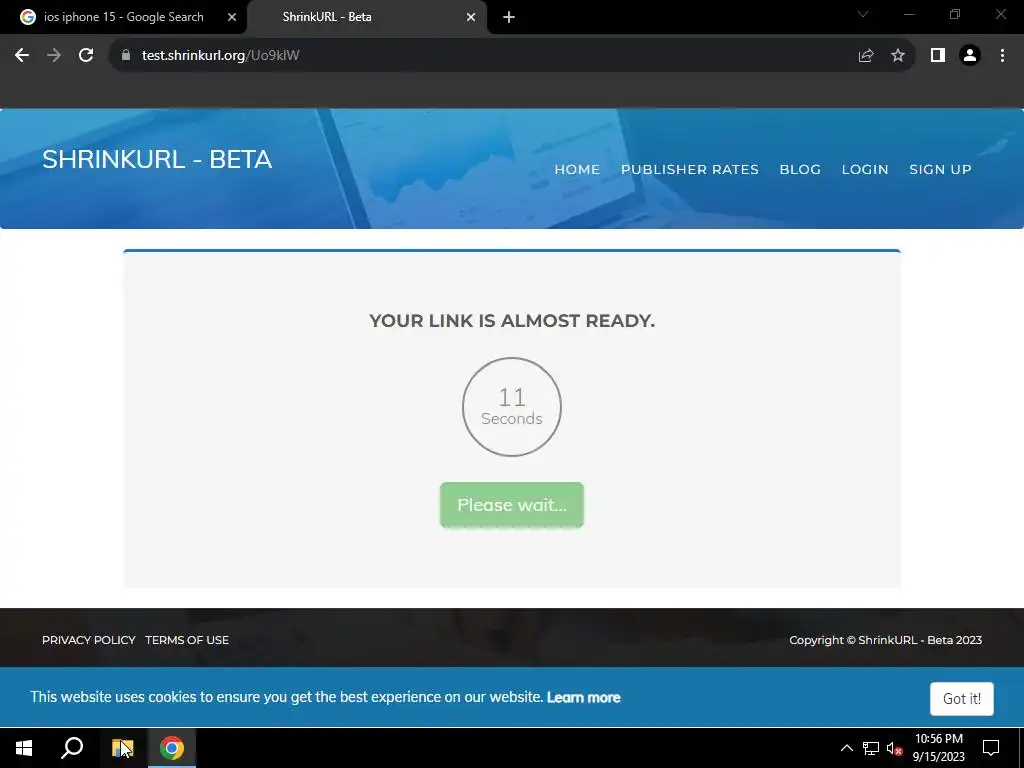Open the PRIVACY POLICY footer link
The height and width of the screenshot is (768, 1024).
coord(89,640)
